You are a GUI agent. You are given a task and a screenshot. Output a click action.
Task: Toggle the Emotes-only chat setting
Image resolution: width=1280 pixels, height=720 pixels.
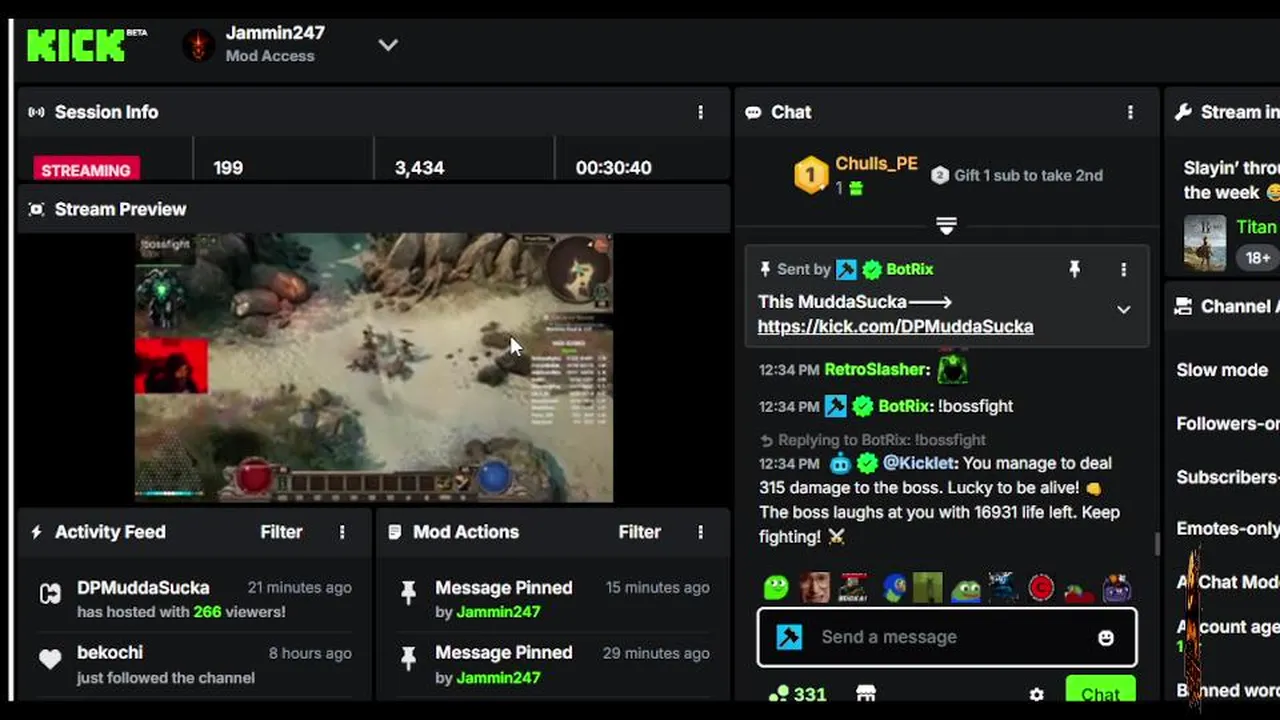[1228, 529]
